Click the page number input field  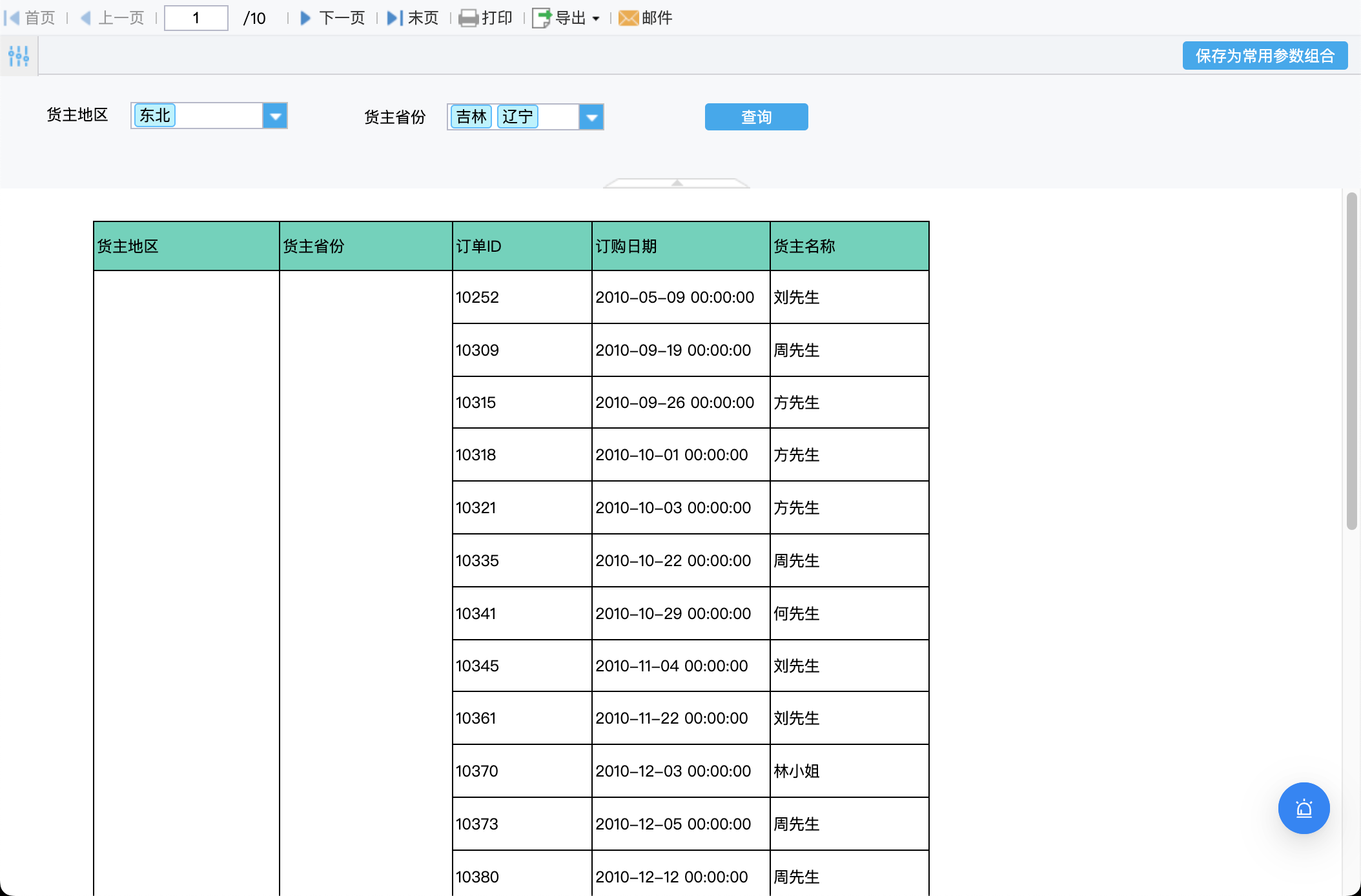pos(196,18)
